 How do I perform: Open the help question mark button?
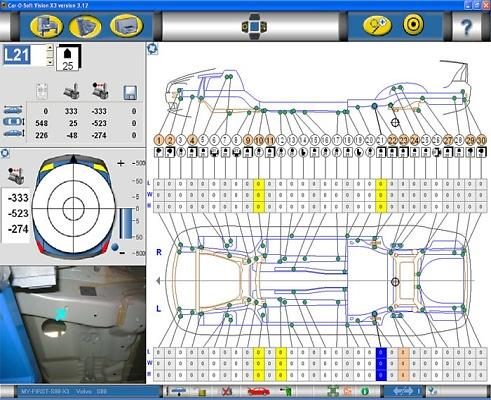(466, 27)
